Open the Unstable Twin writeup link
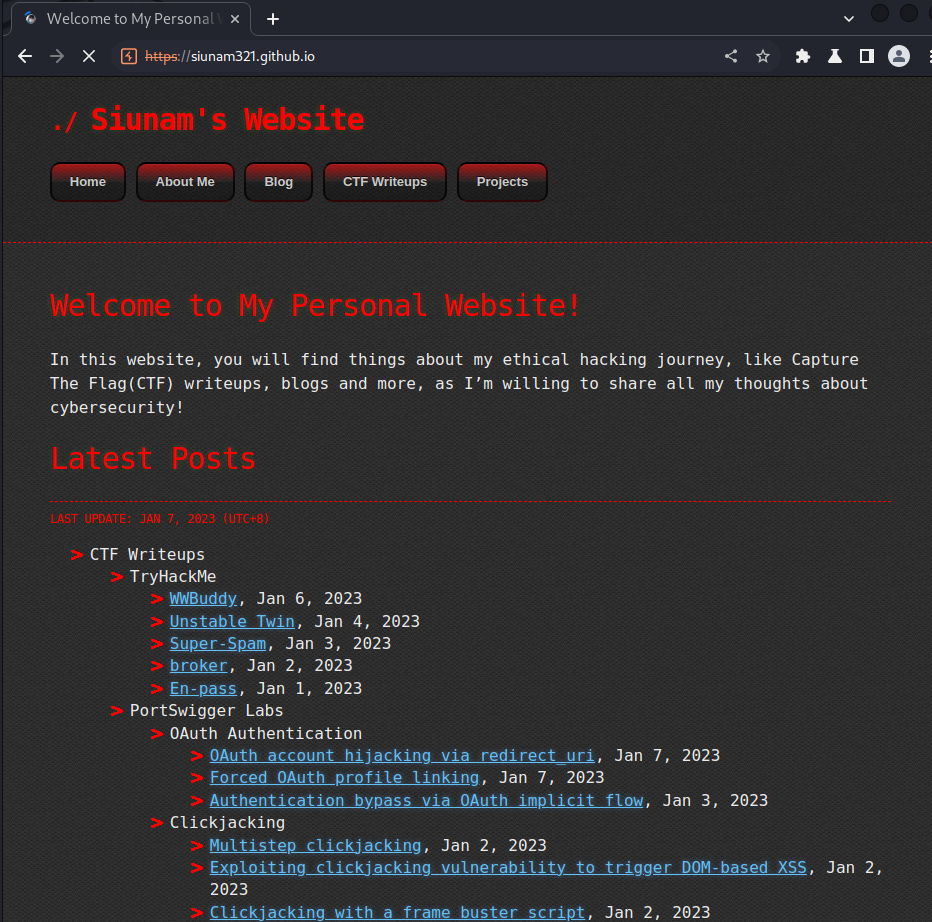This screenshot has width=932, height=922. click(232, 622)
